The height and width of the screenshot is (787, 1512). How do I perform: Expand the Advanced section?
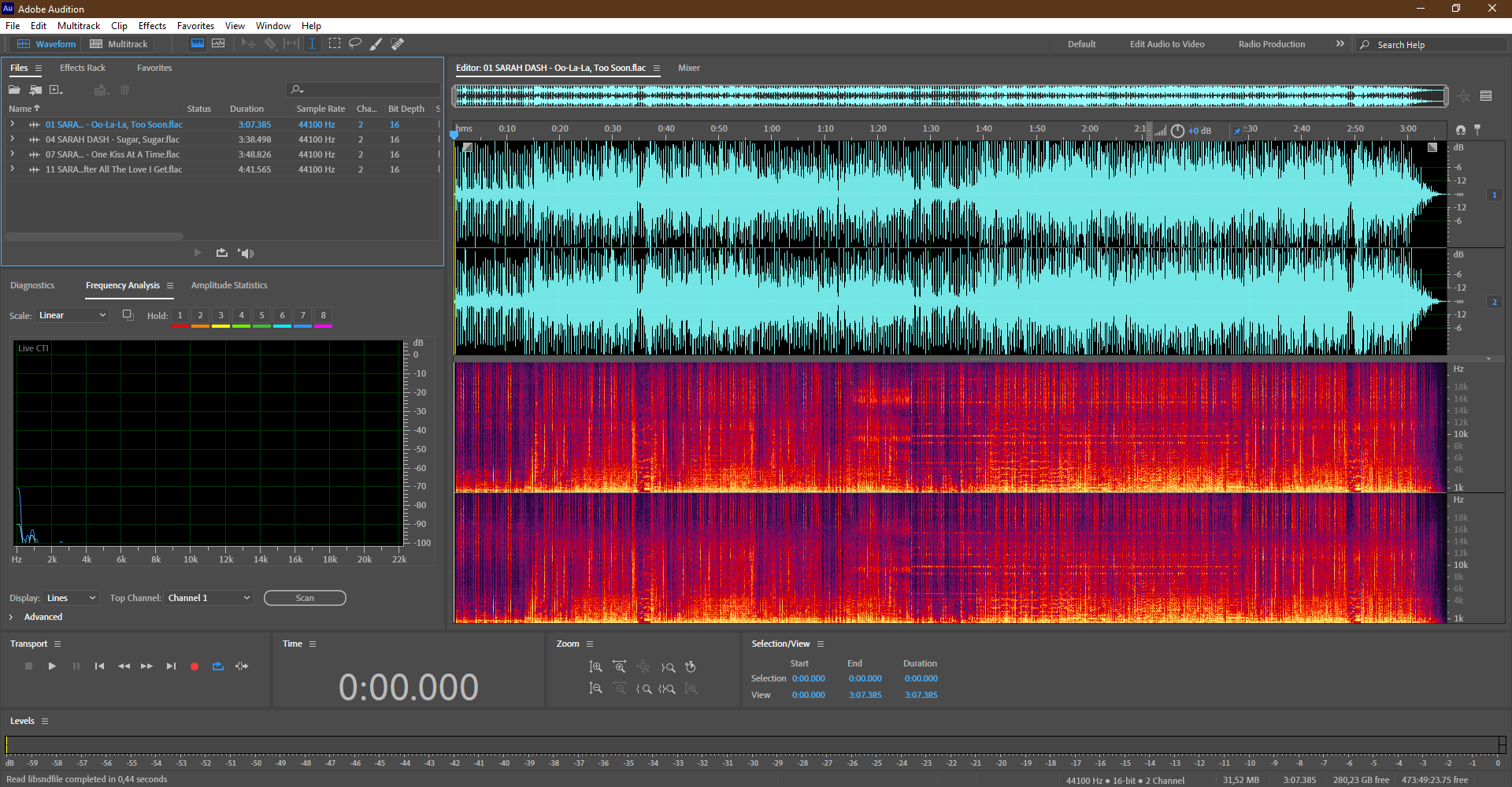click(11, 617)
